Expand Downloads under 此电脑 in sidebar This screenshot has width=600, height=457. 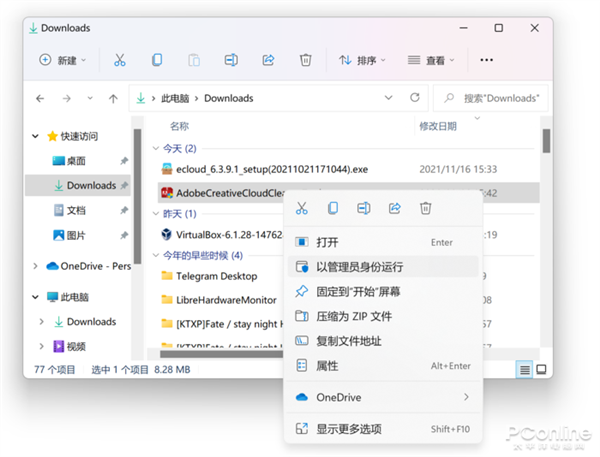click(42, 322)
